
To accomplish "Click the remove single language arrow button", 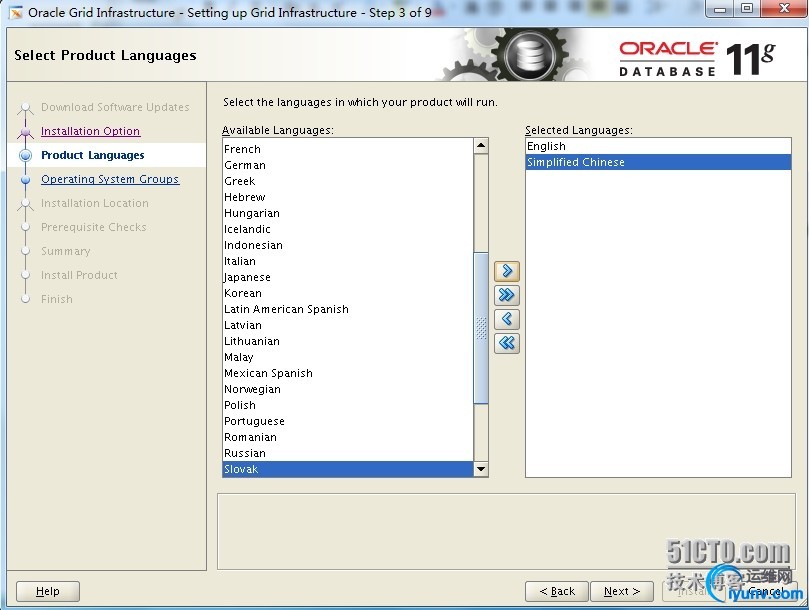I will (x=507, y=319).
